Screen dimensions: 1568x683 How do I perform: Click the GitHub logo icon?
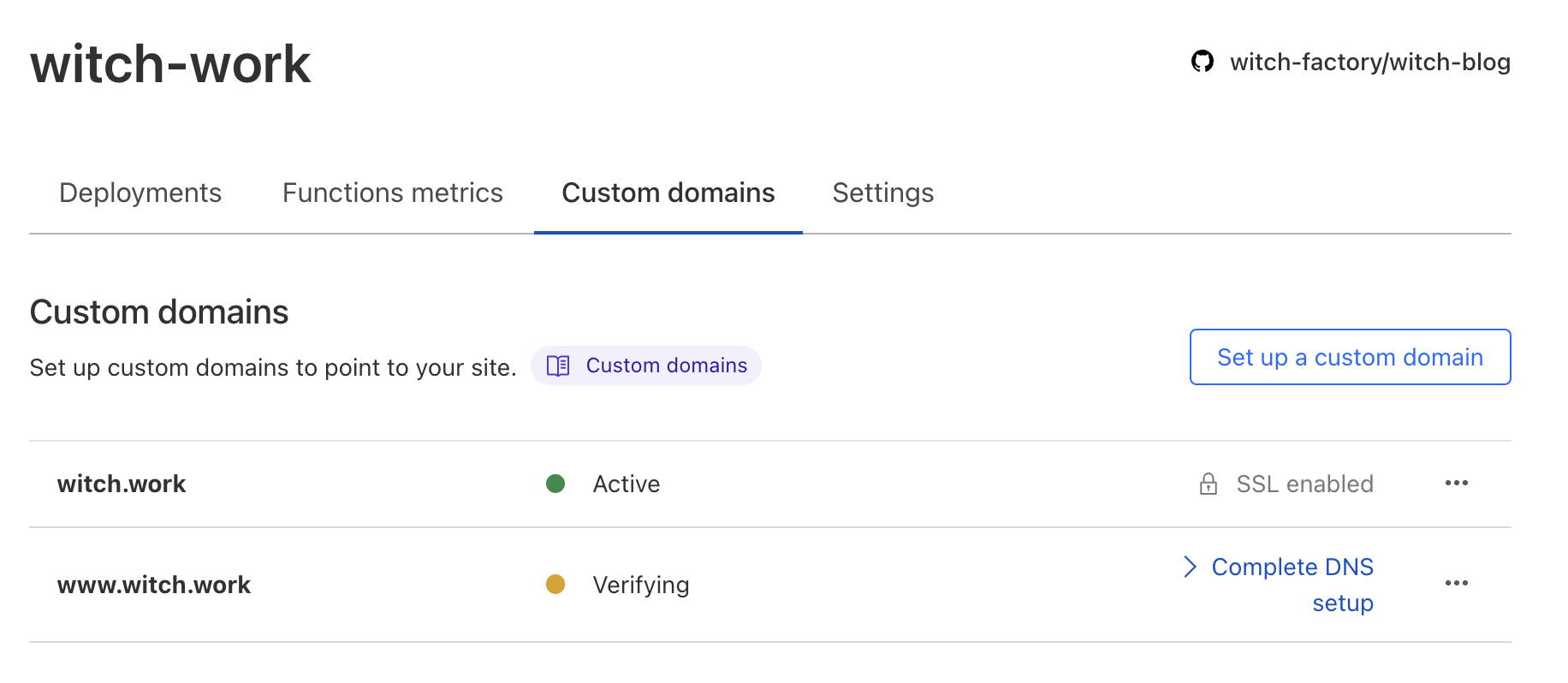pos(1202,62)
